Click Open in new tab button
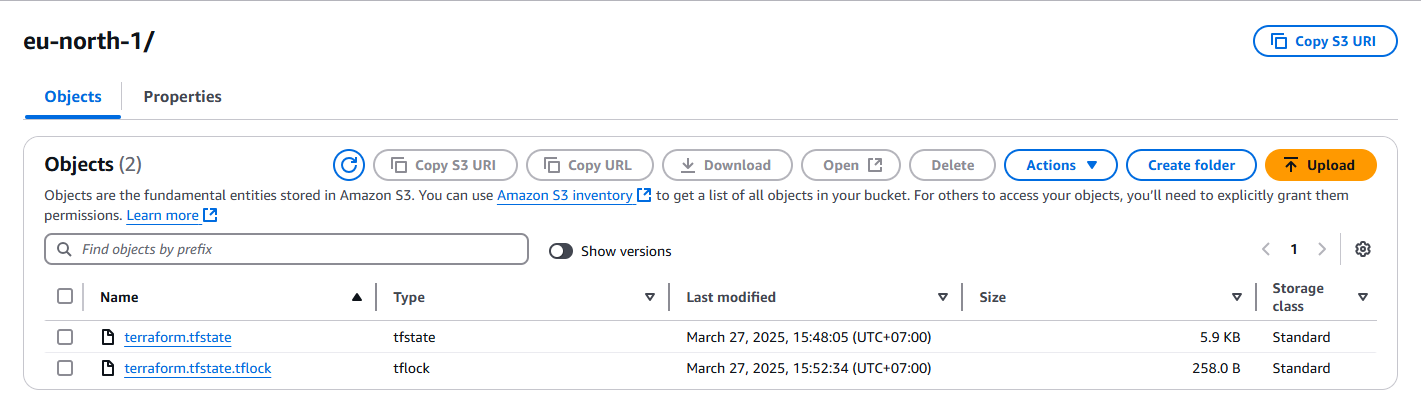Image resolution: width=1421 pixels, height=401 pixels. (x=852, y=165)
